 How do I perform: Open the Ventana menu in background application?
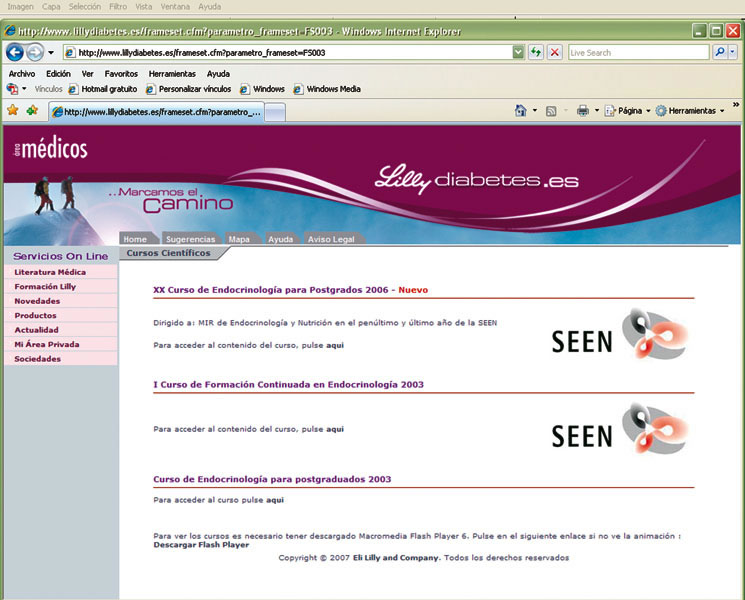pyautogui.click(x=175, y=7)
